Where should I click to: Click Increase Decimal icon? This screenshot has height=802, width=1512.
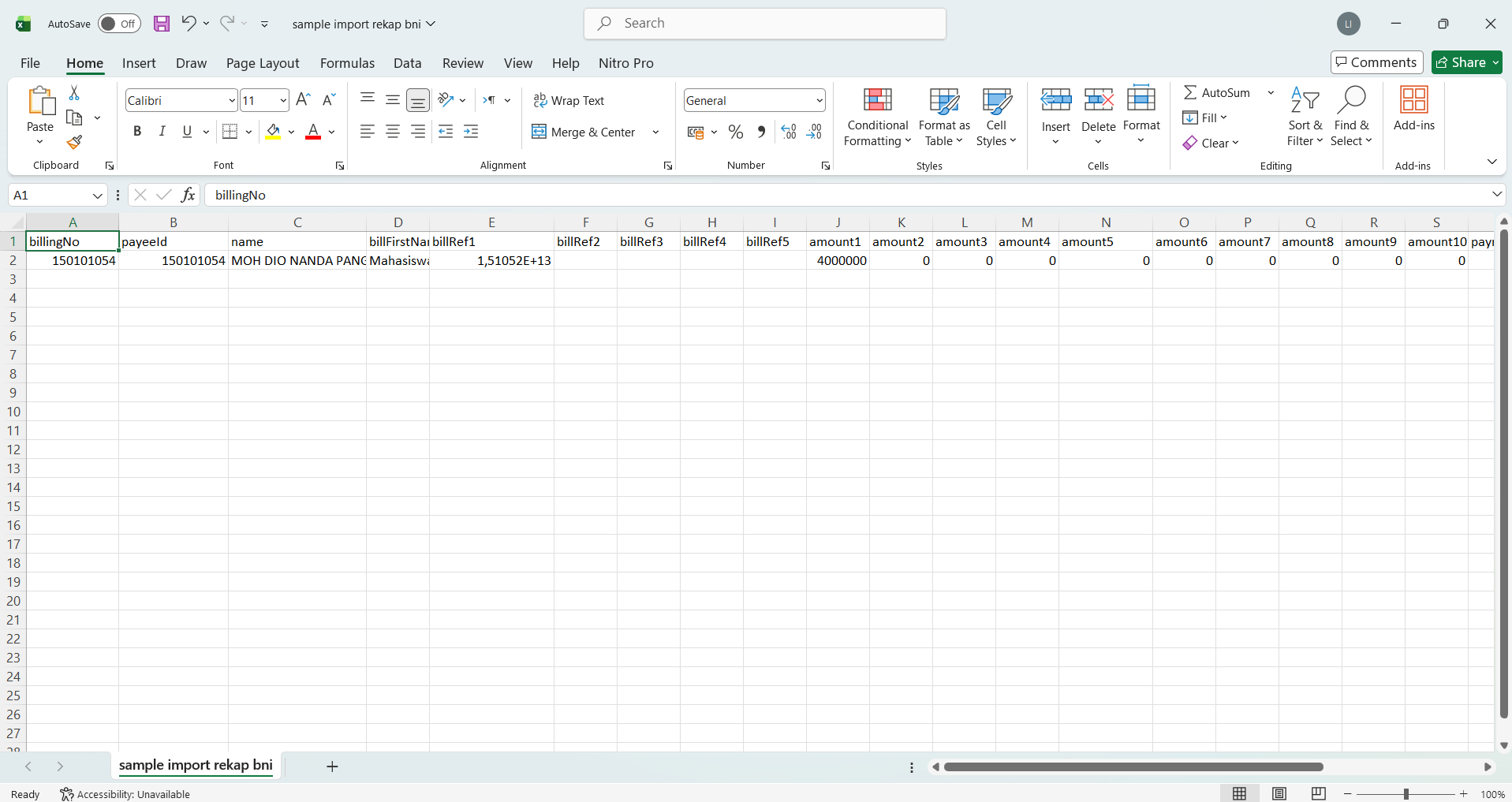click(789, 132)
